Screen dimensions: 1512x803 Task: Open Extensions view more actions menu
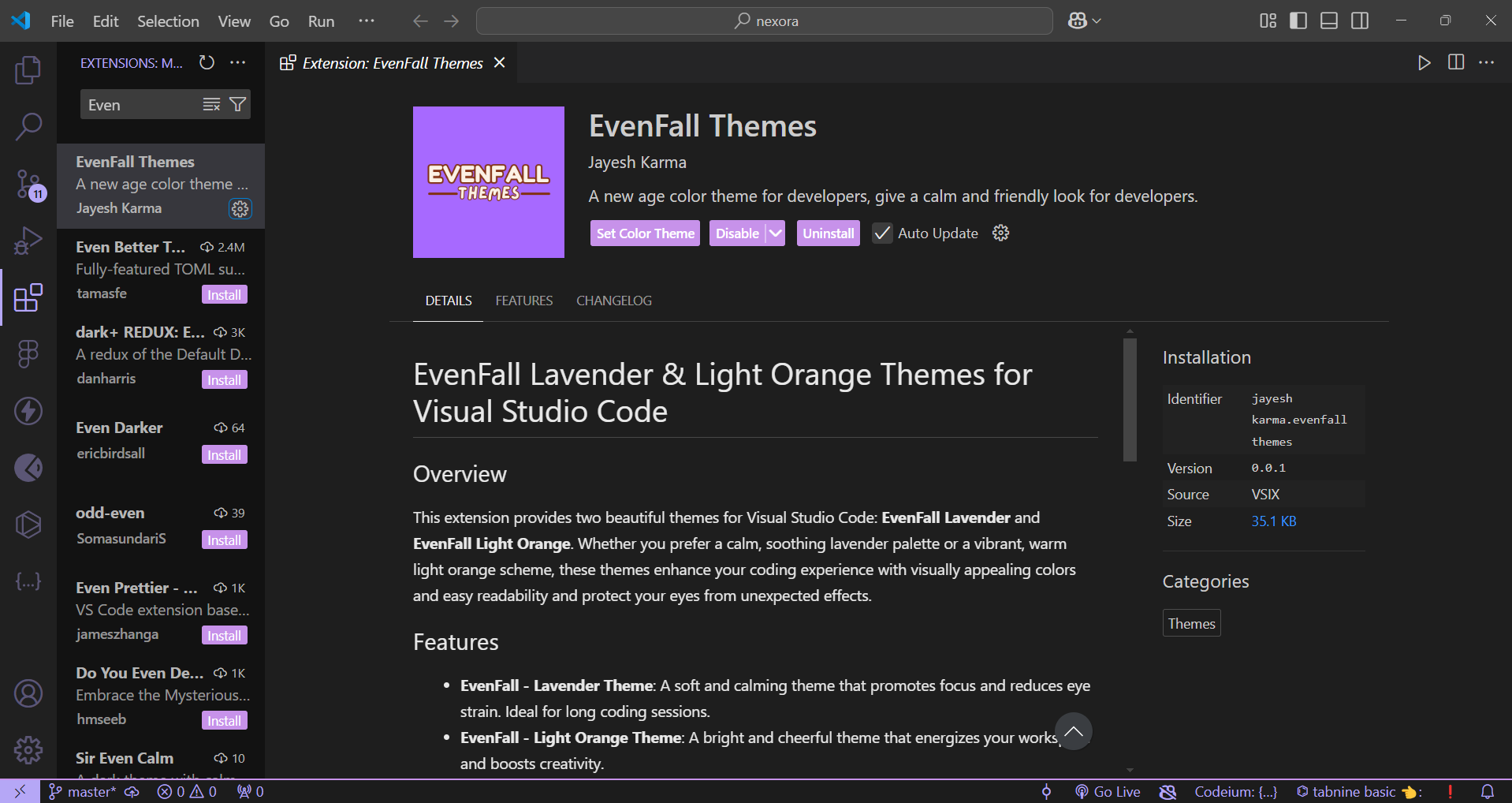[238, 62]
